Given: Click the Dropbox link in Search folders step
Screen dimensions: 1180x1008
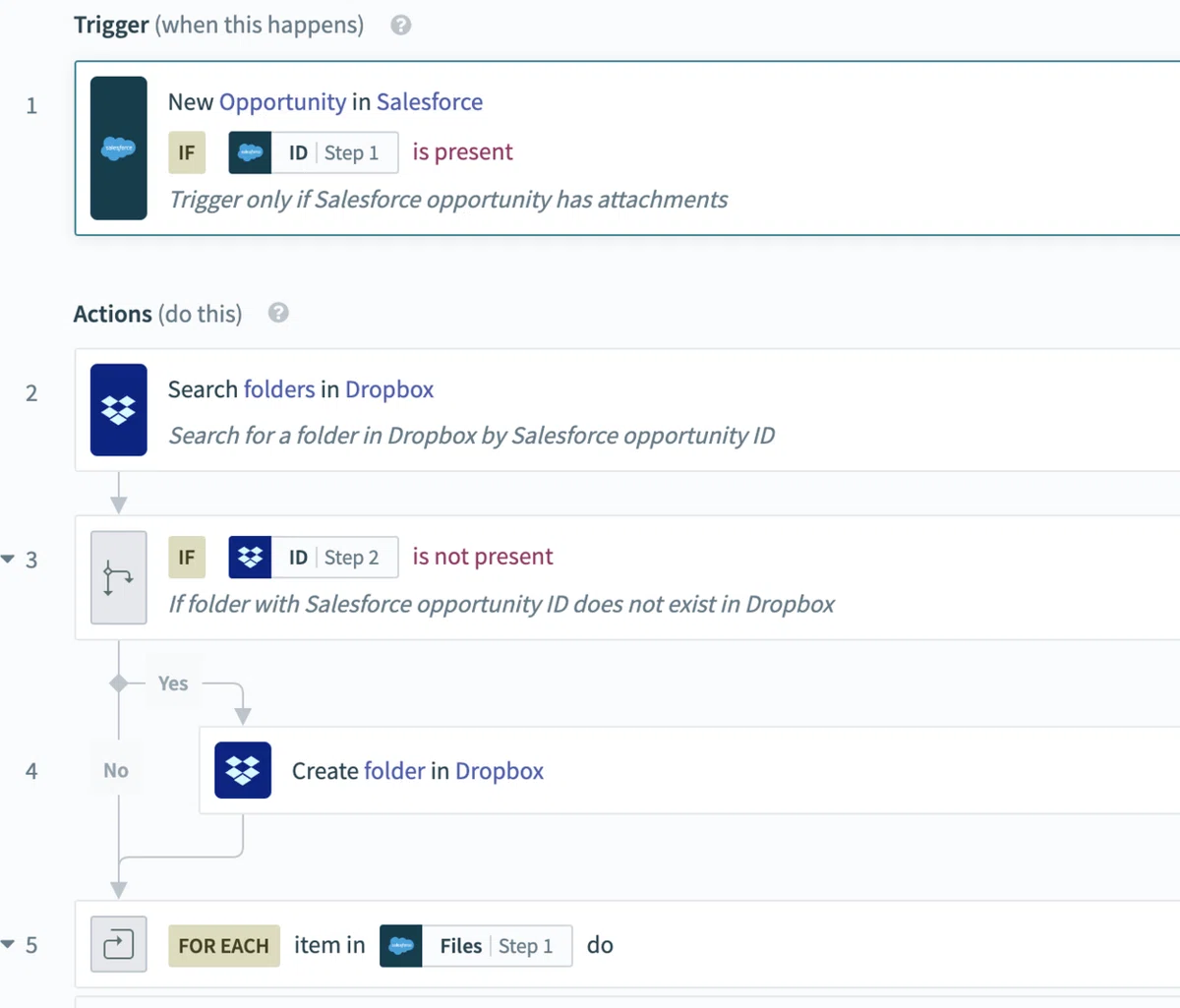Looking at the screenshot, I should 389,389.
